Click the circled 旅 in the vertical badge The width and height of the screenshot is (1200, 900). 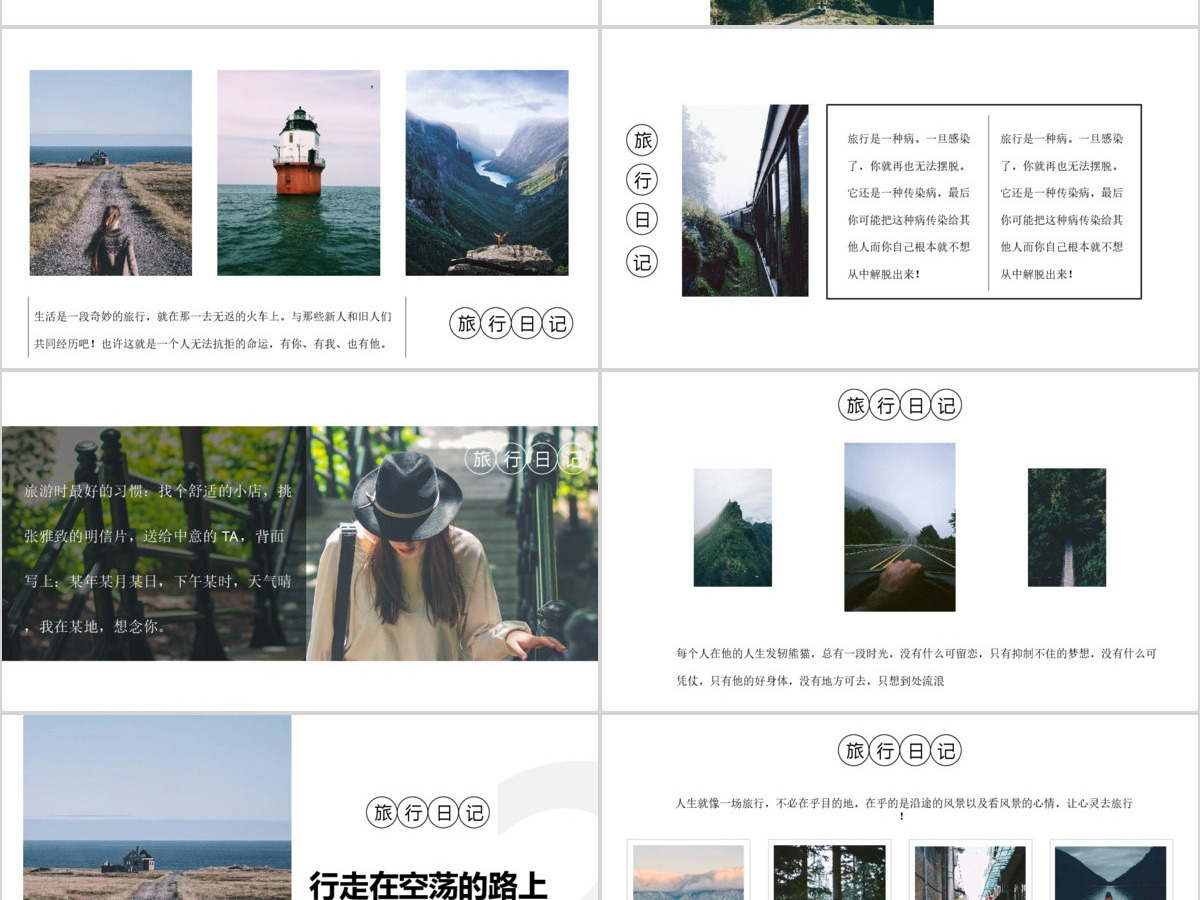pyautogui.click(x=642, y=141)
